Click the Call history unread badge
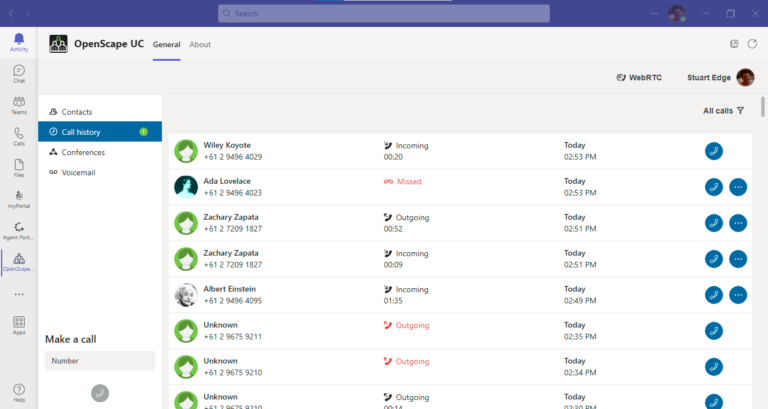 [x=144, y=132]
